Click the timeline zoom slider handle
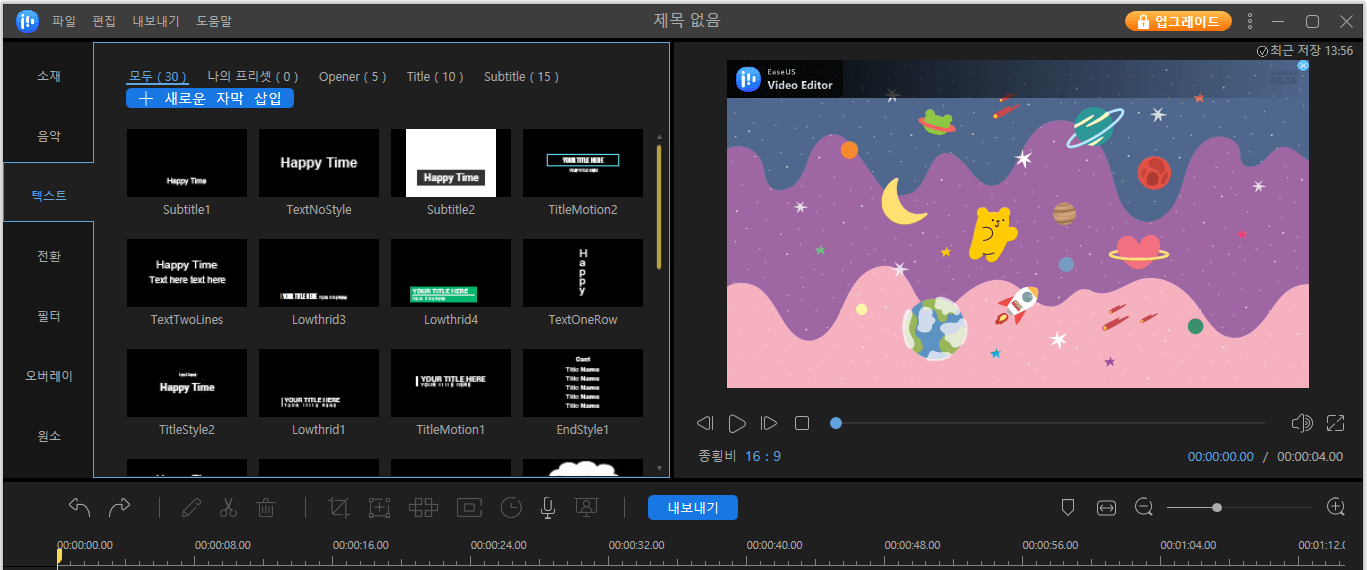 click(x=1217, y=507)
